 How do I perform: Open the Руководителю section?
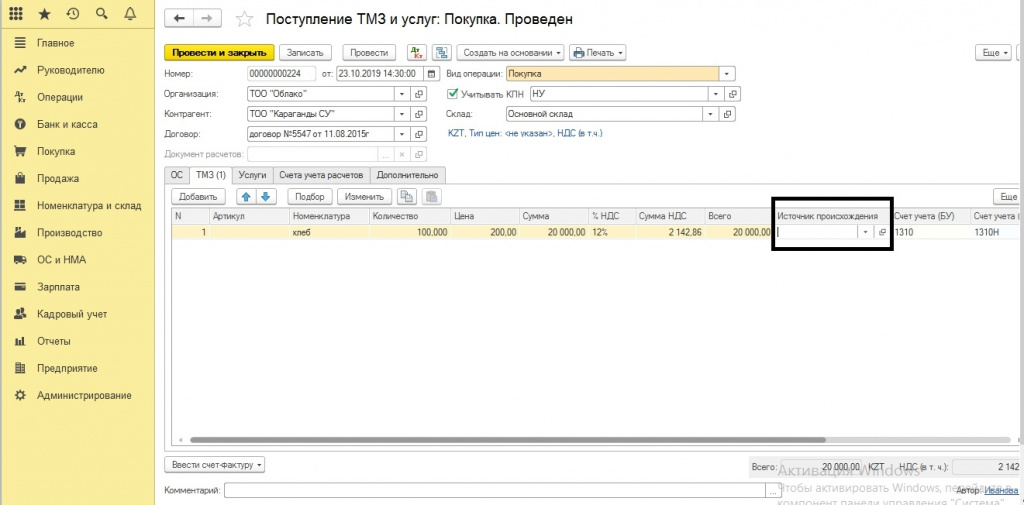click(x=71, y=70)
